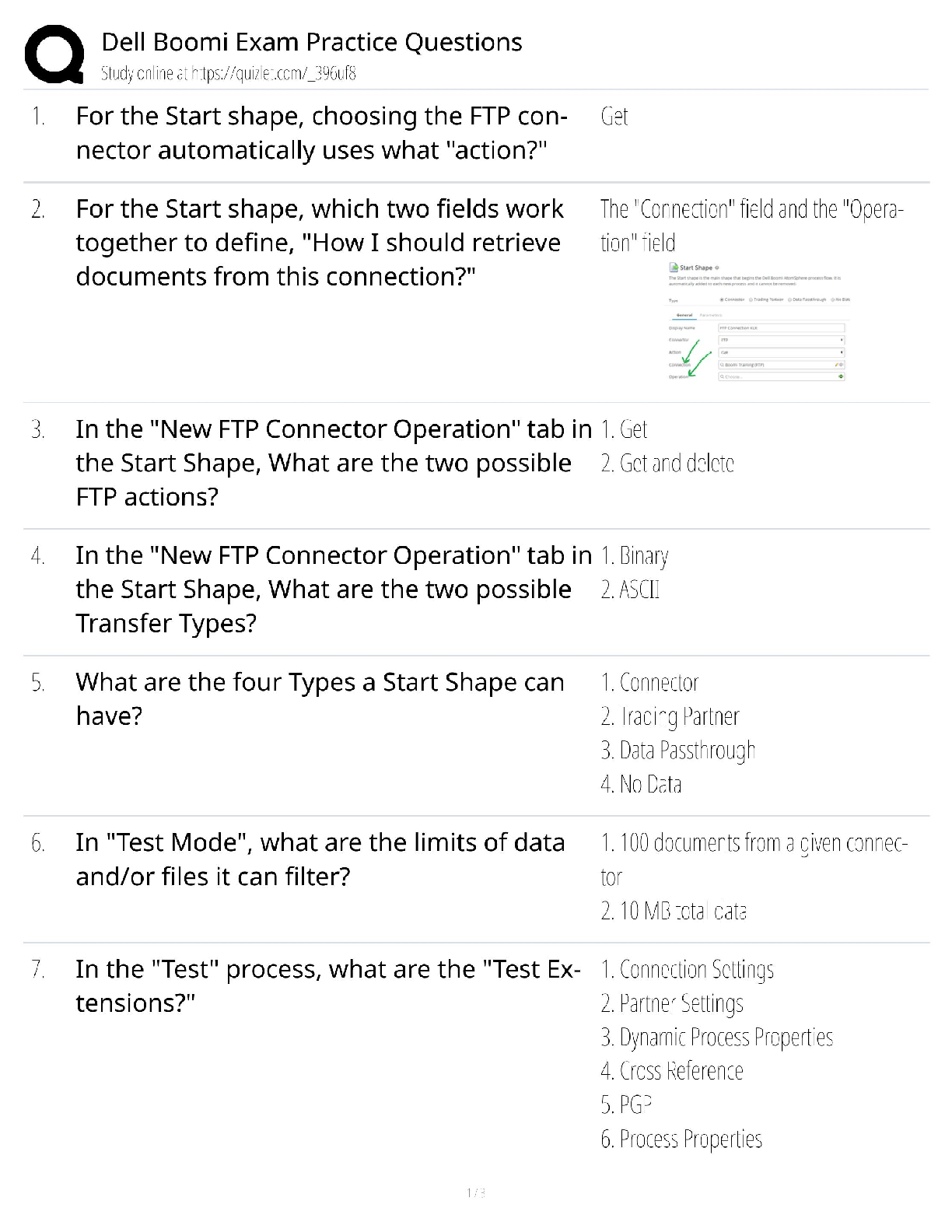Switch to the General tab
The width and height of the screenshot is (952, 1232).
coord(684,315)
